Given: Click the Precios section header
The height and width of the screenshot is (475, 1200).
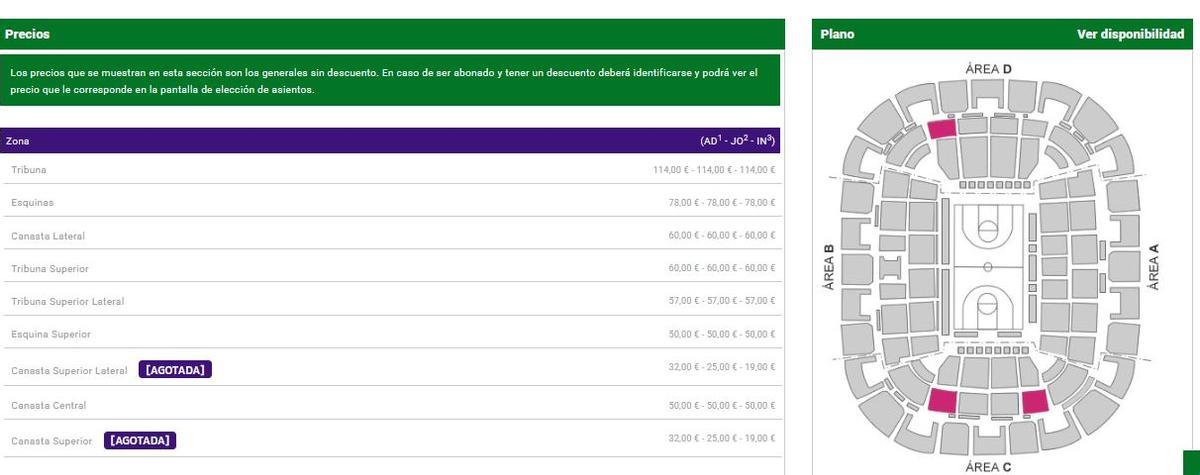Looking at the screenshot, I should tap(28, 34).
